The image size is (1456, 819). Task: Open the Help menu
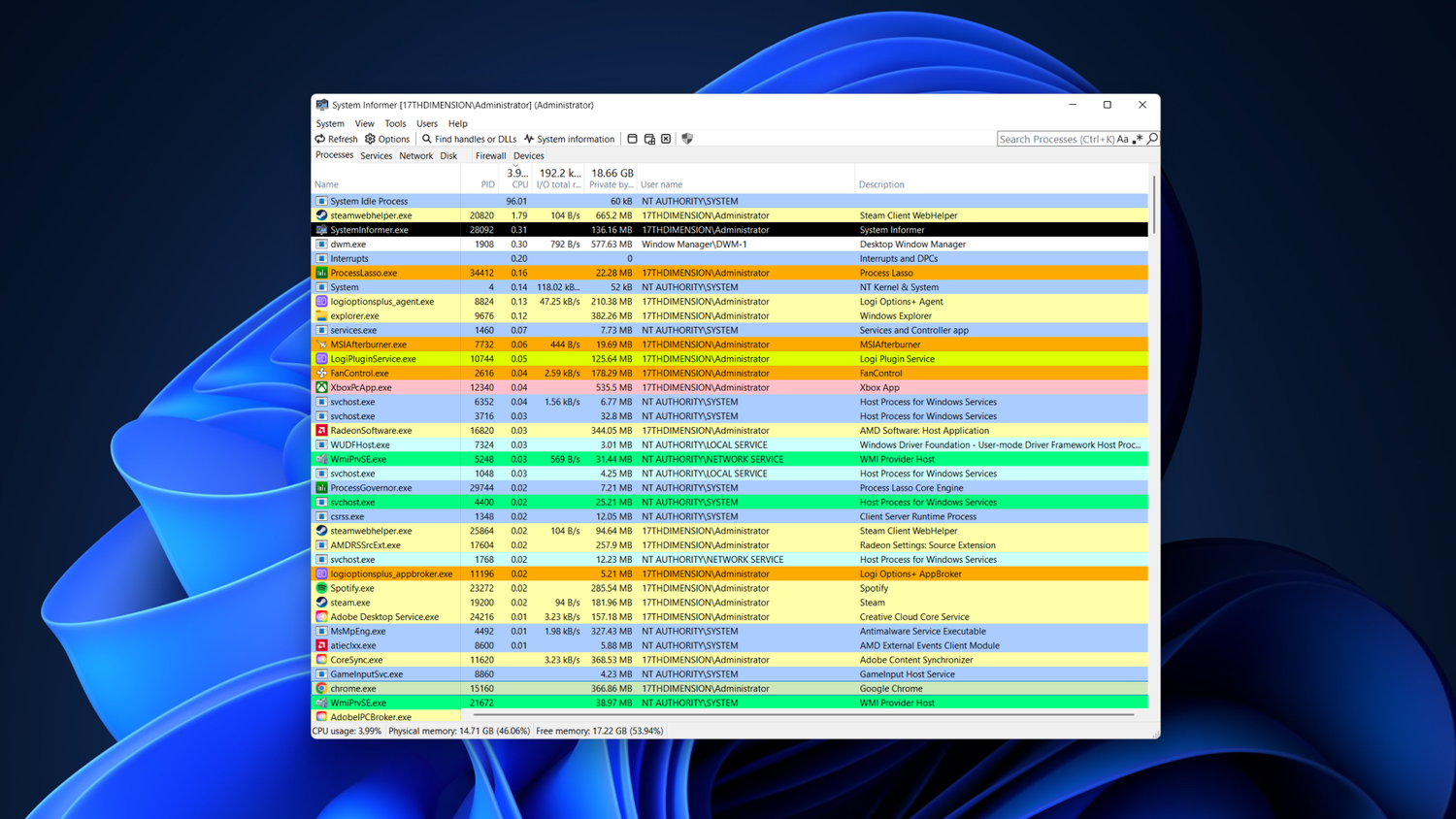tap(458, 123)
